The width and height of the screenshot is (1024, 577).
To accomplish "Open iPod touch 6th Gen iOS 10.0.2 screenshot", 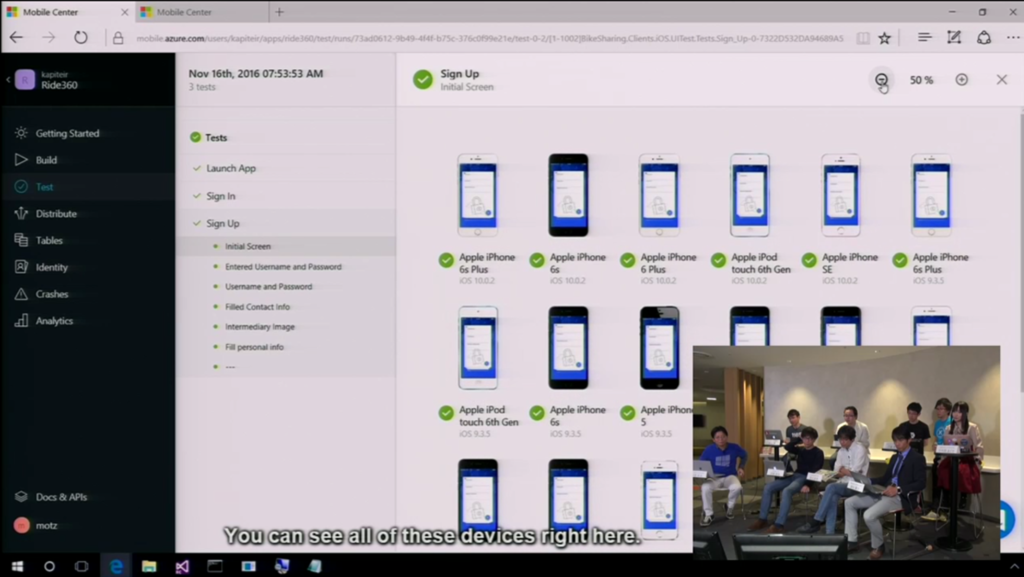I will tap(750, 195).
